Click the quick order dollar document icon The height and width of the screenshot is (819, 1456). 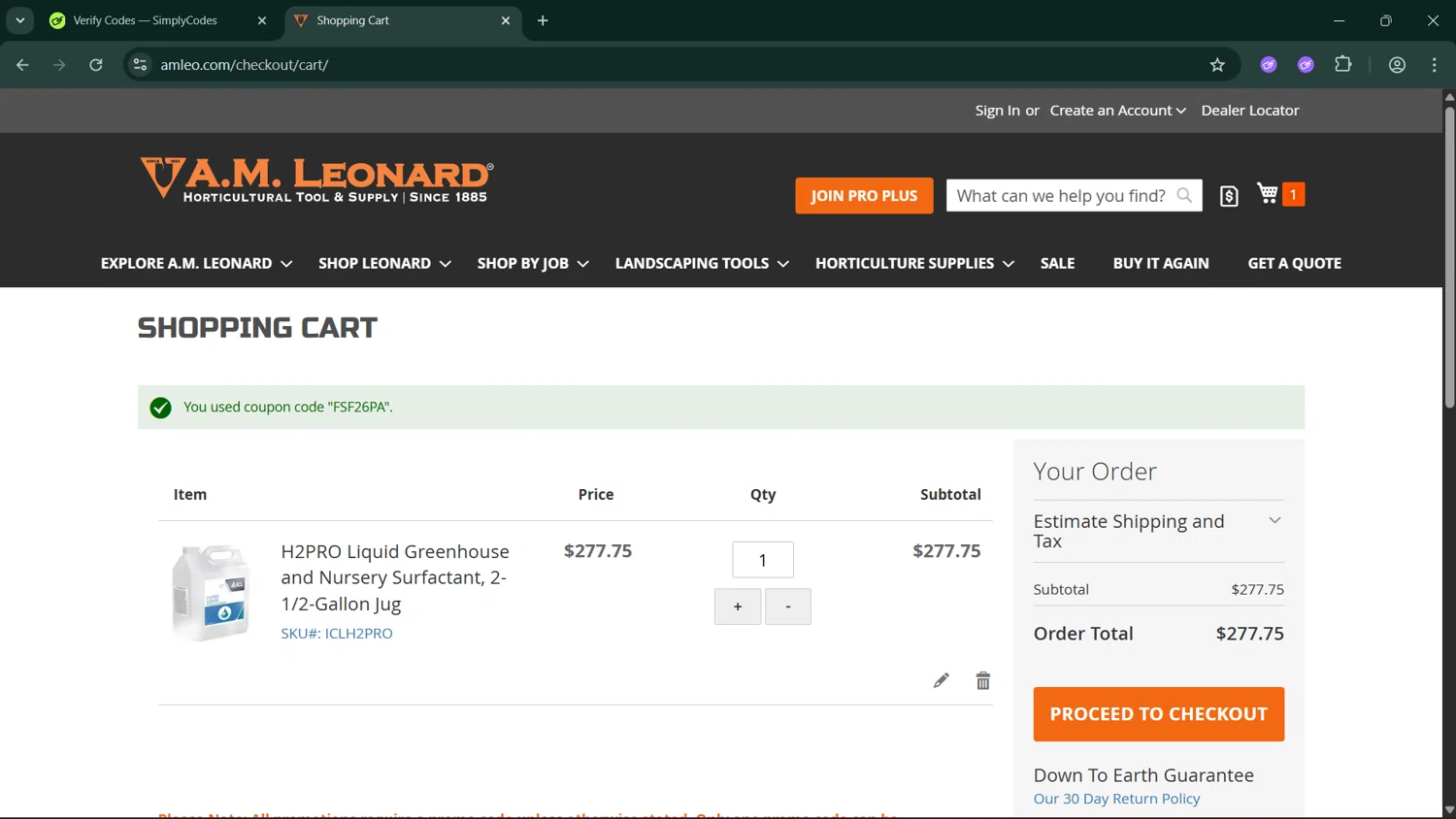1229,196
